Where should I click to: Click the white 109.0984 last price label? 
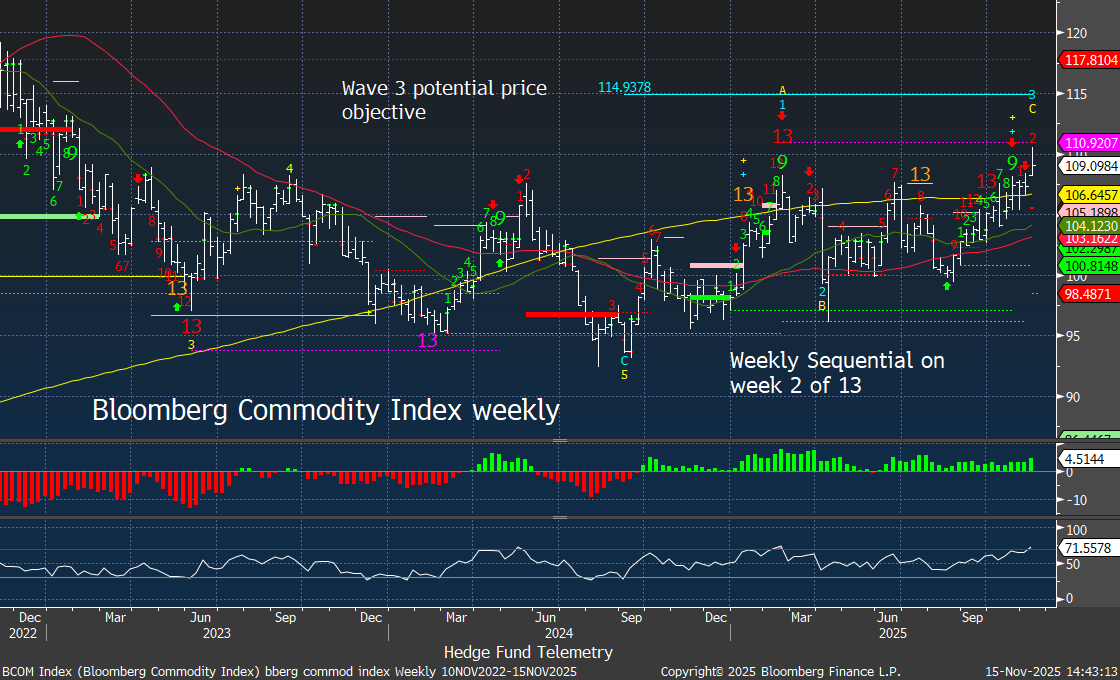coord(1089,165)
